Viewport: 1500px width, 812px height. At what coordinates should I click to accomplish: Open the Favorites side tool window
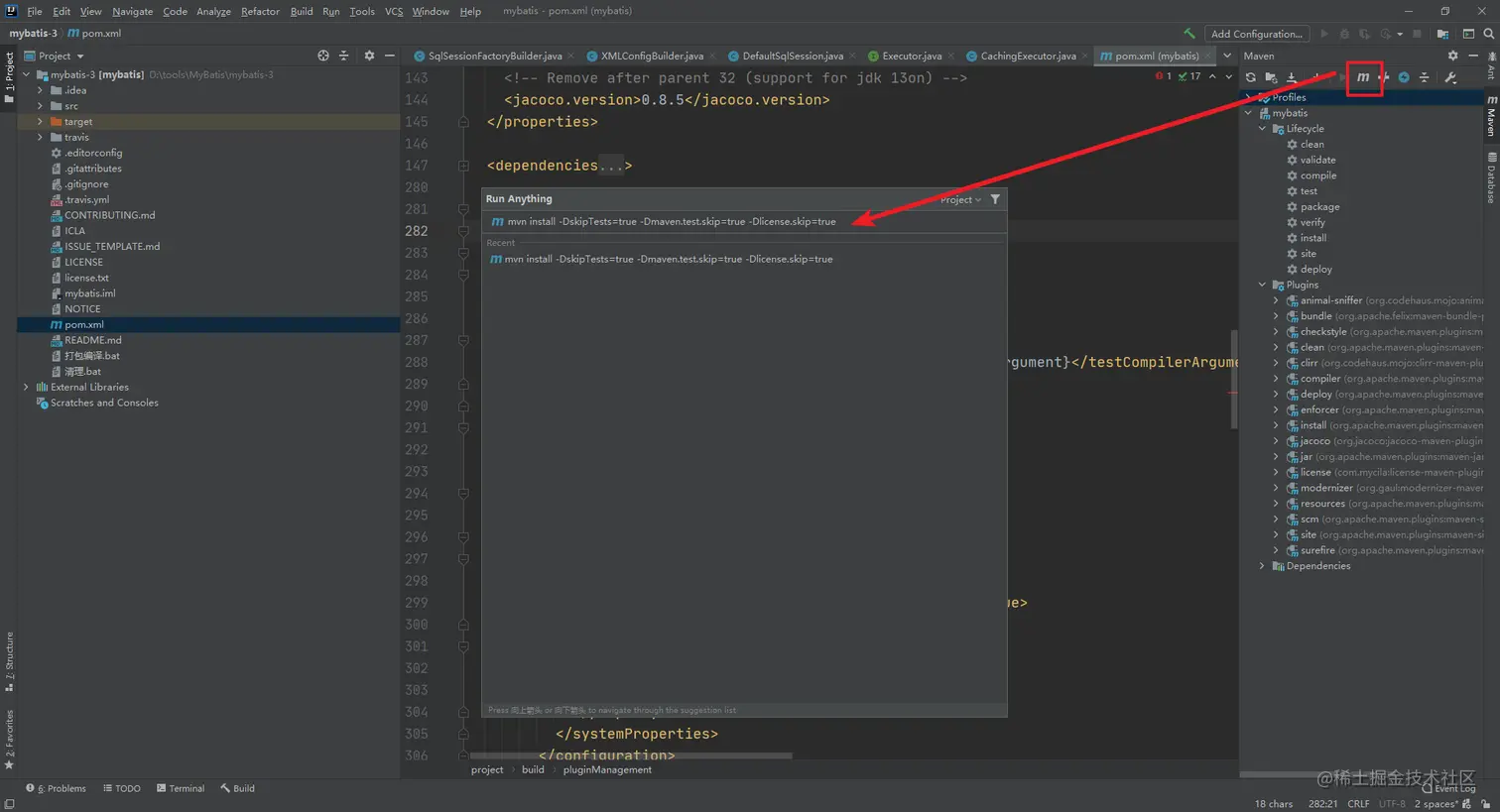[9, 740]
